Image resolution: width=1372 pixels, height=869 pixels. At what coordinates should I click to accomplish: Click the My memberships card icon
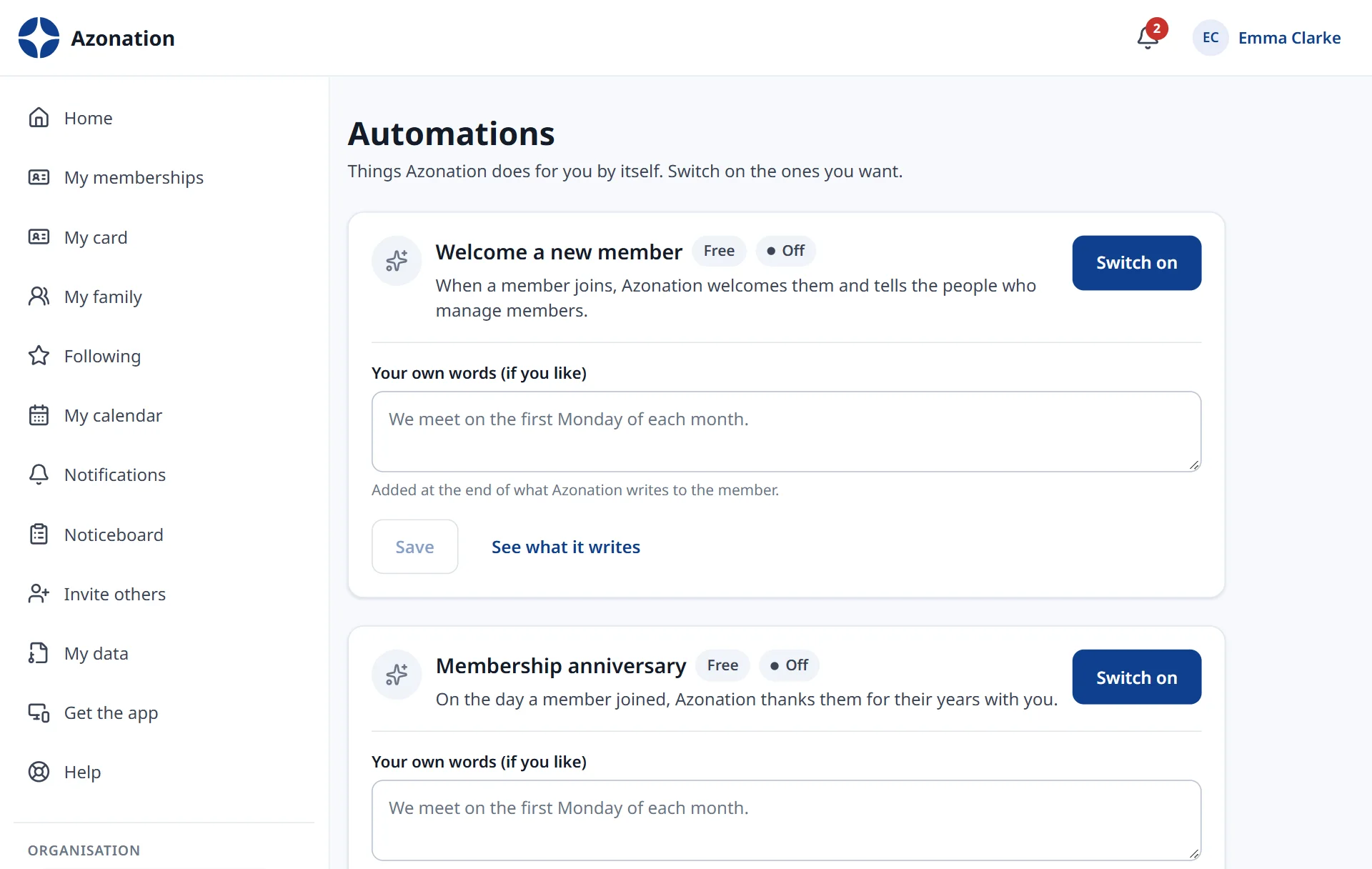coord(39,177)
